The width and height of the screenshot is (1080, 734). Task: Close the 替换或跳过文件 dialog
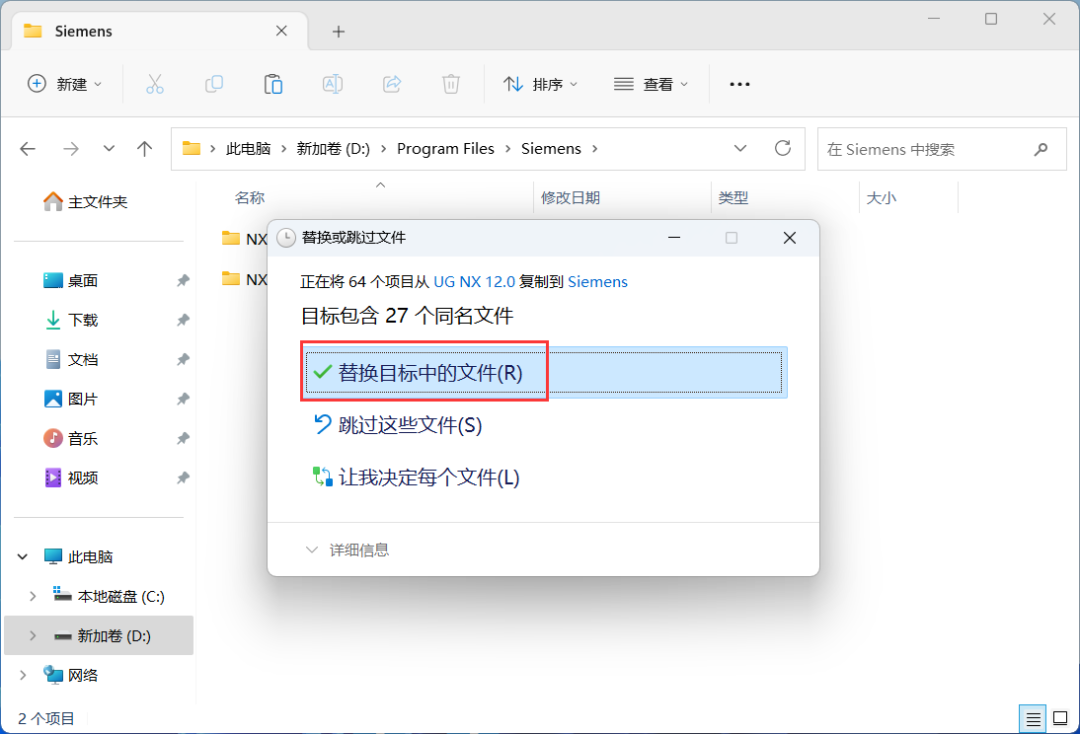pos(789,238)
